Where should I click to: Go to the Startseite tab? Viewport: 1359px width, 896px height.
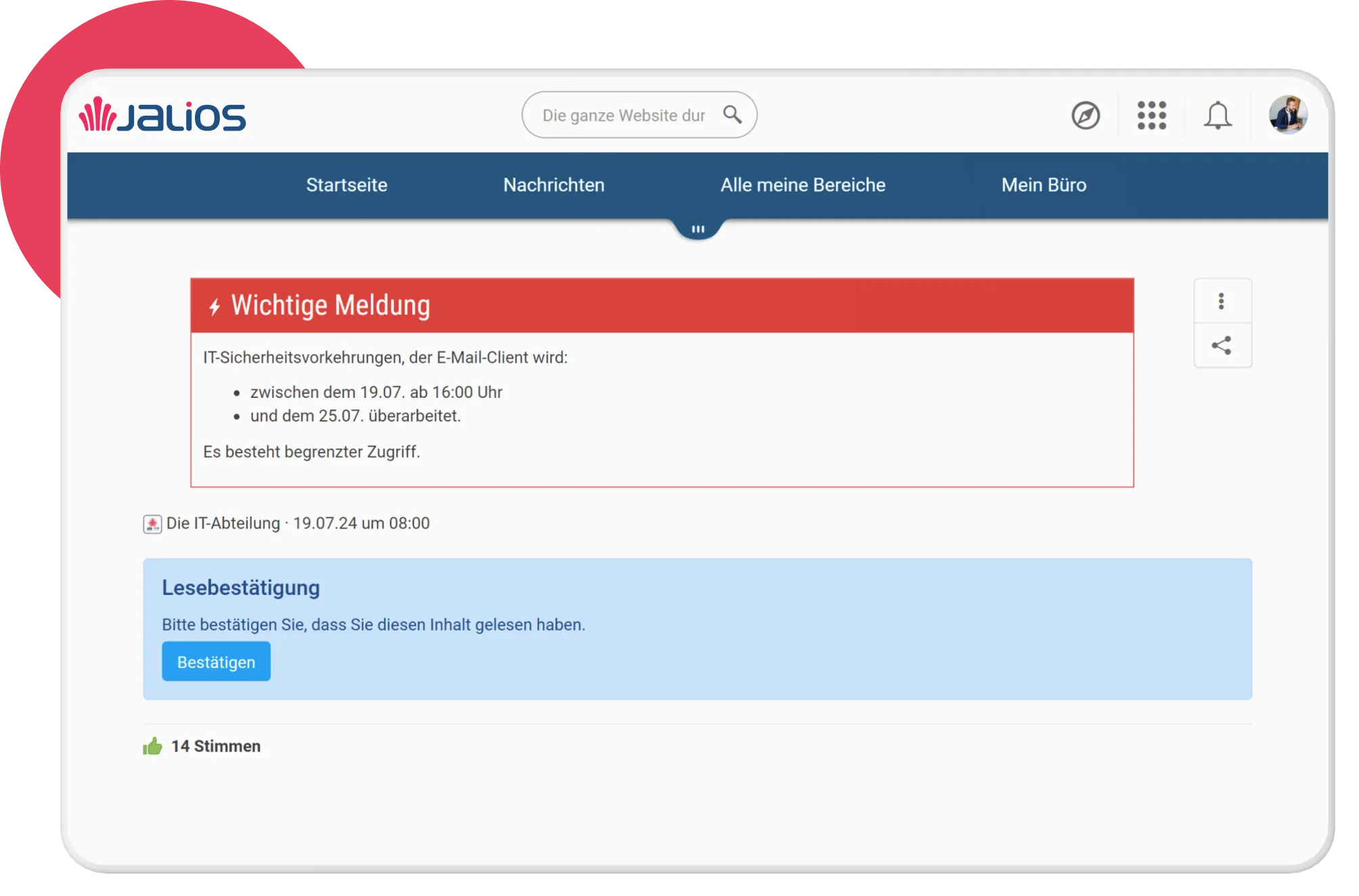click(347, 185)
